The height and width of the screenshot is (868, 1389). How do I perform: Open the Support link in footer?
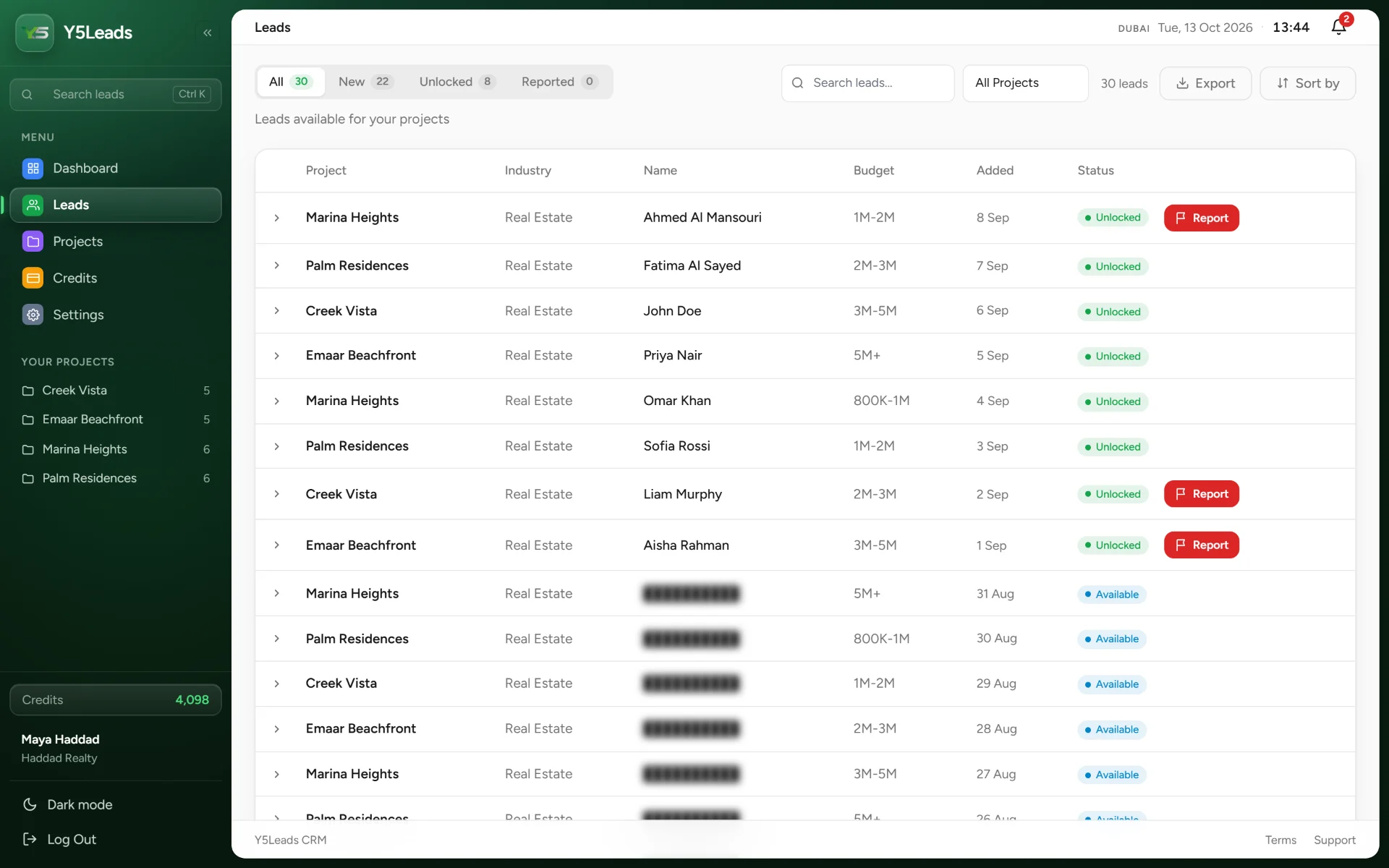(x=1335, y=840)
